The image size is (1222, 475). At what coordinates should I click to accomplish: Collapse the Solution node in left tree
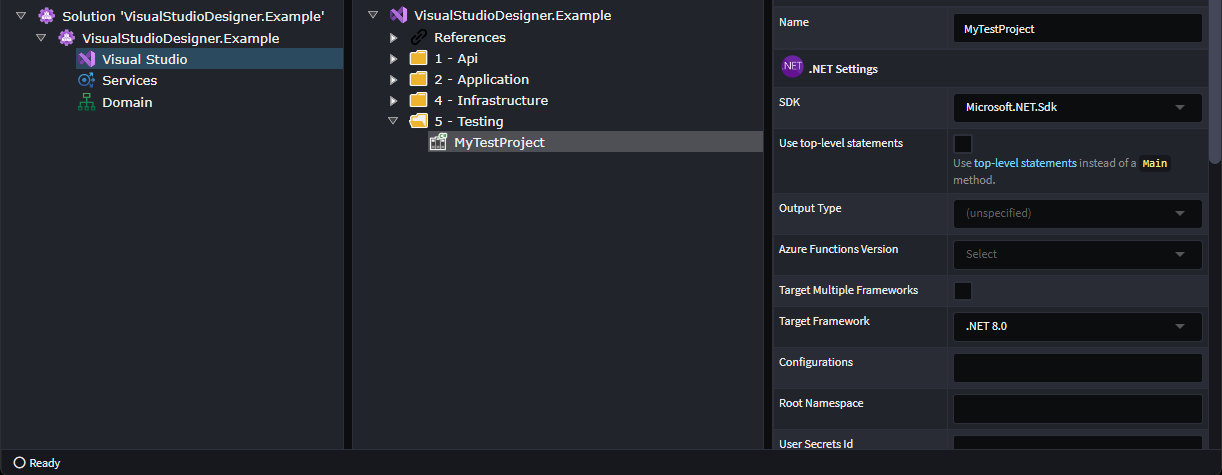coord(20,16)
